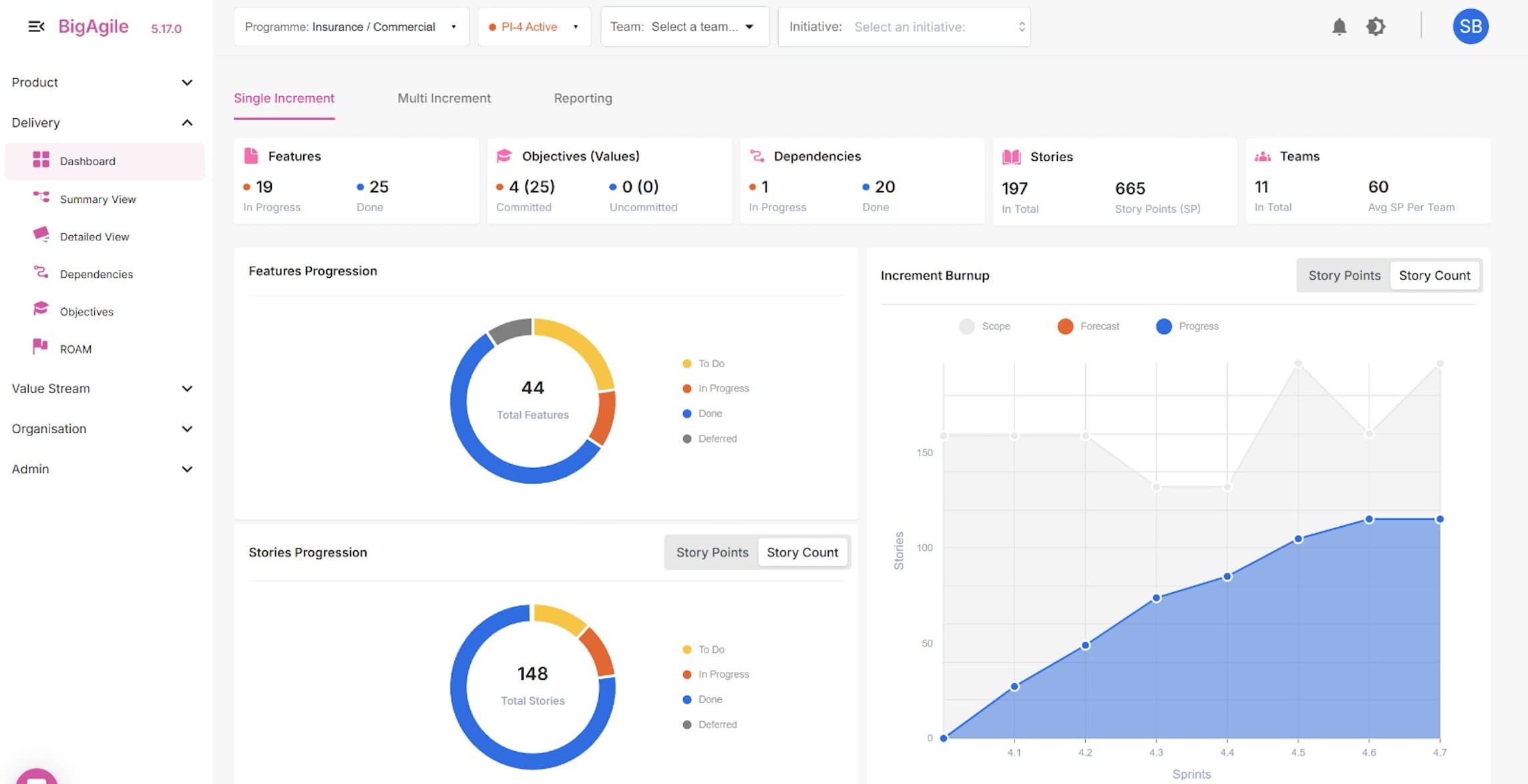Click the BigAgile logo link
The image size is (1528, 784).
(93, 27)
